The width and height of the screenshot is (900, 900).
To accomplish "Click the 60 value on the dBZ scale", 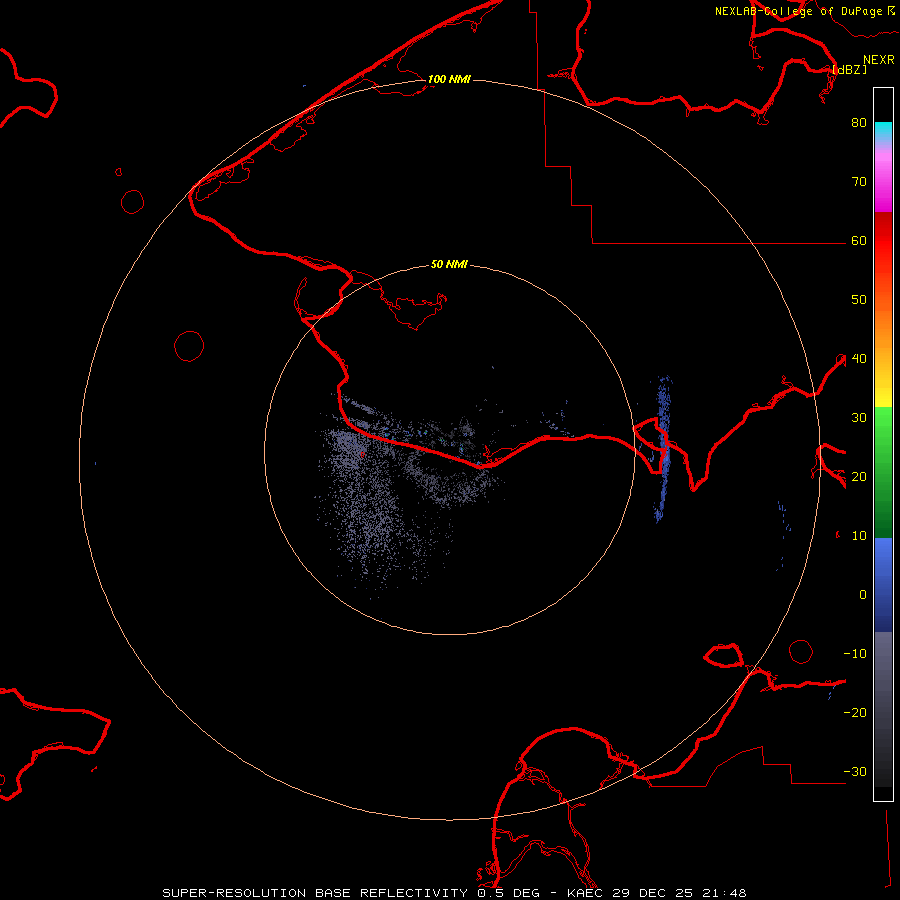I will pos(859,240).
